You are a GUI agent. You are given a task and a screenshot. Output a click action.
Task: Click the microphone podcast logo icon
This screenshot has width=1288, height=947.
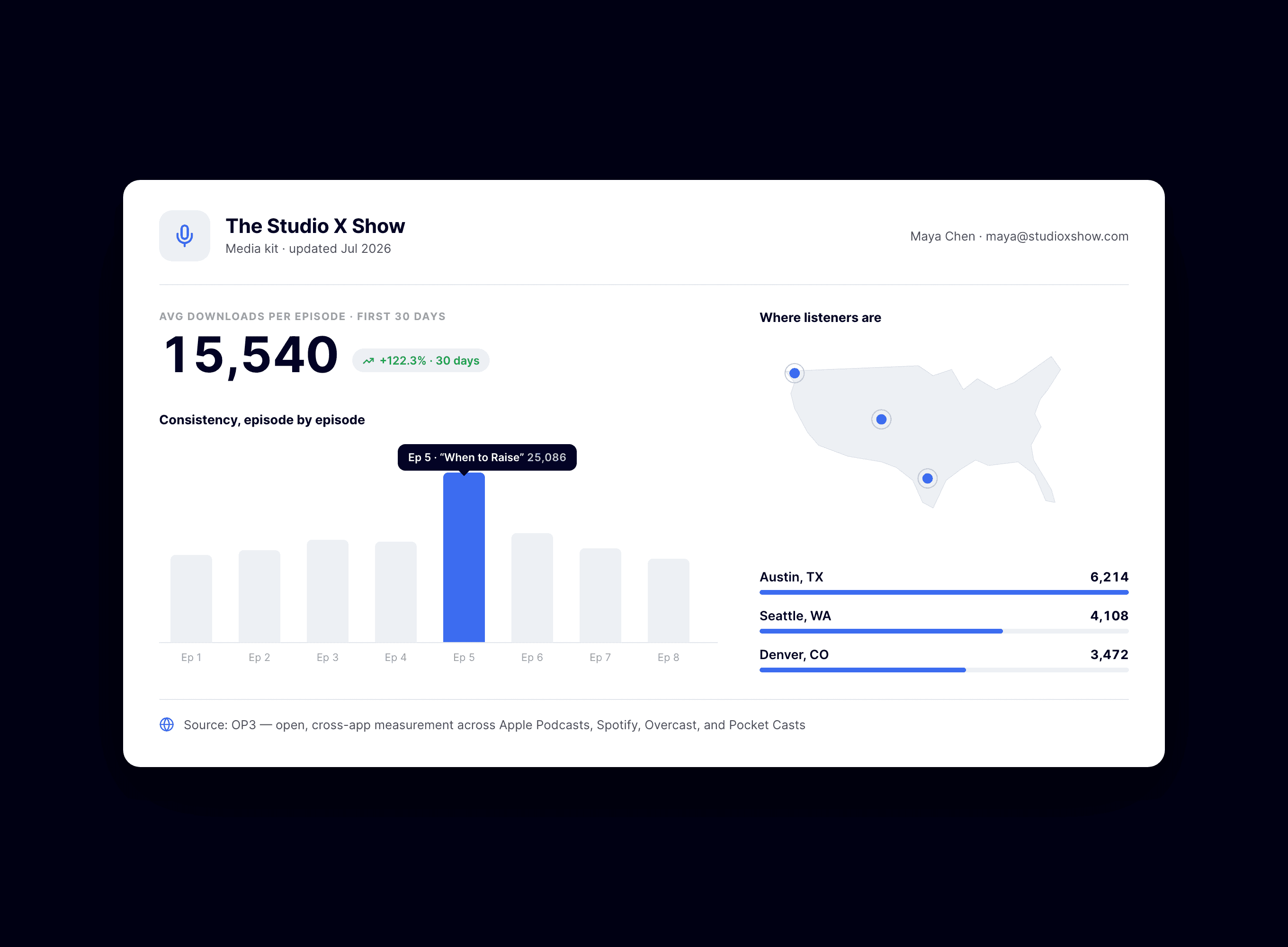pyautogui.click(x=185, y=236)
